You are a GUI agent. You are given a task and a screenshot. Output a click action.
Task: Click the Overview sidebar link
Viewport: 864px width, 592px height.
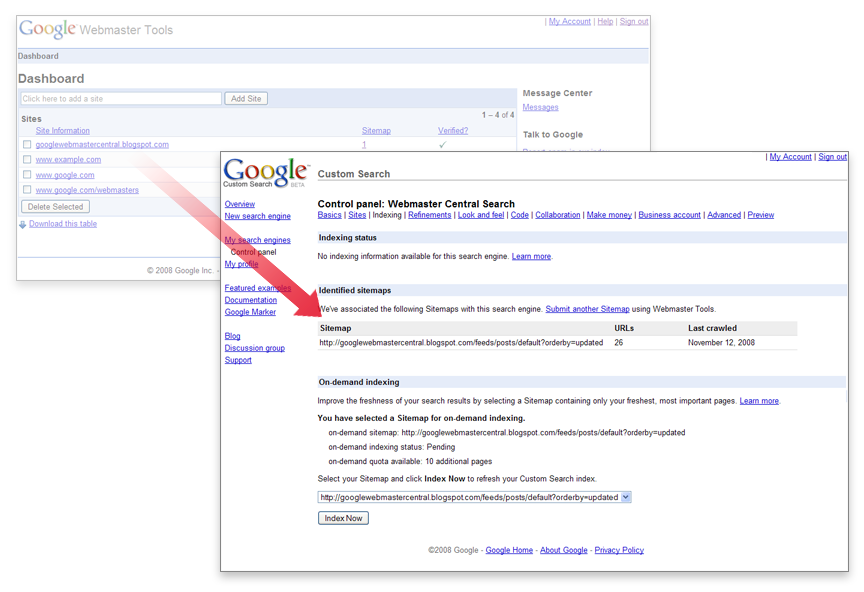coord(240,204)
